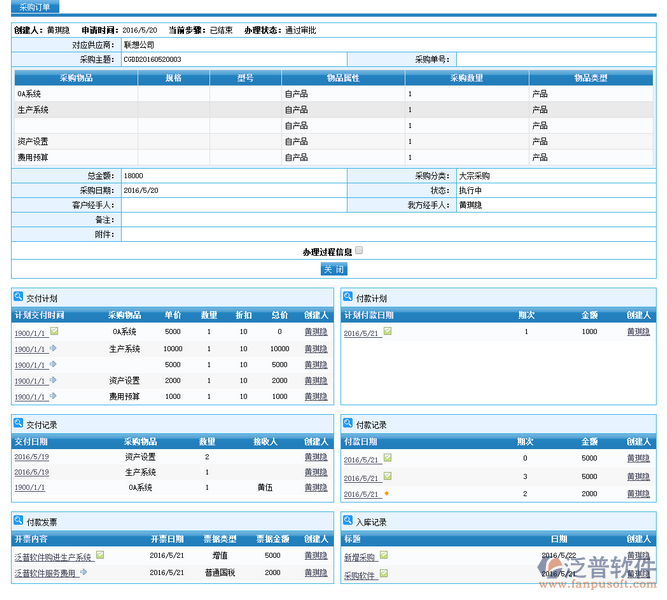The width and height of the screenshot is (667, 600).
Task: Open 1900/1/1 link in 生产系统 delivery plan row
Action: [x=30, y=349]
